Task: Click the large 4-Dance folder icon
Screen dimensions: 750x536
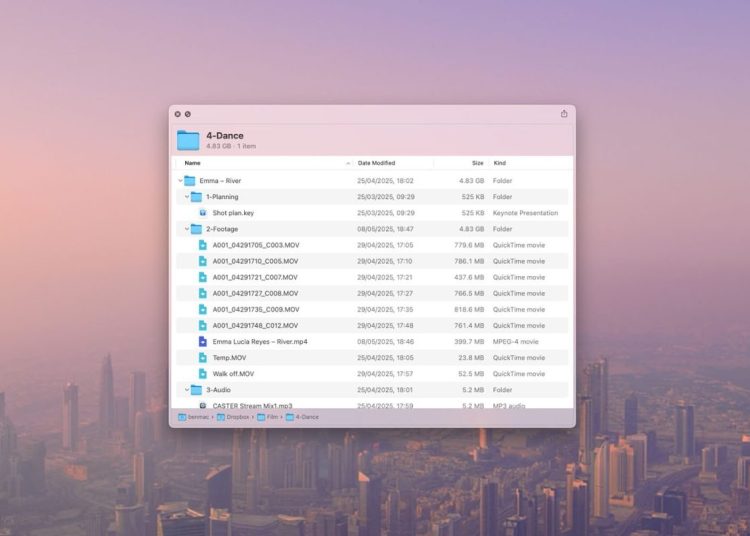Action: coord(188,140)
